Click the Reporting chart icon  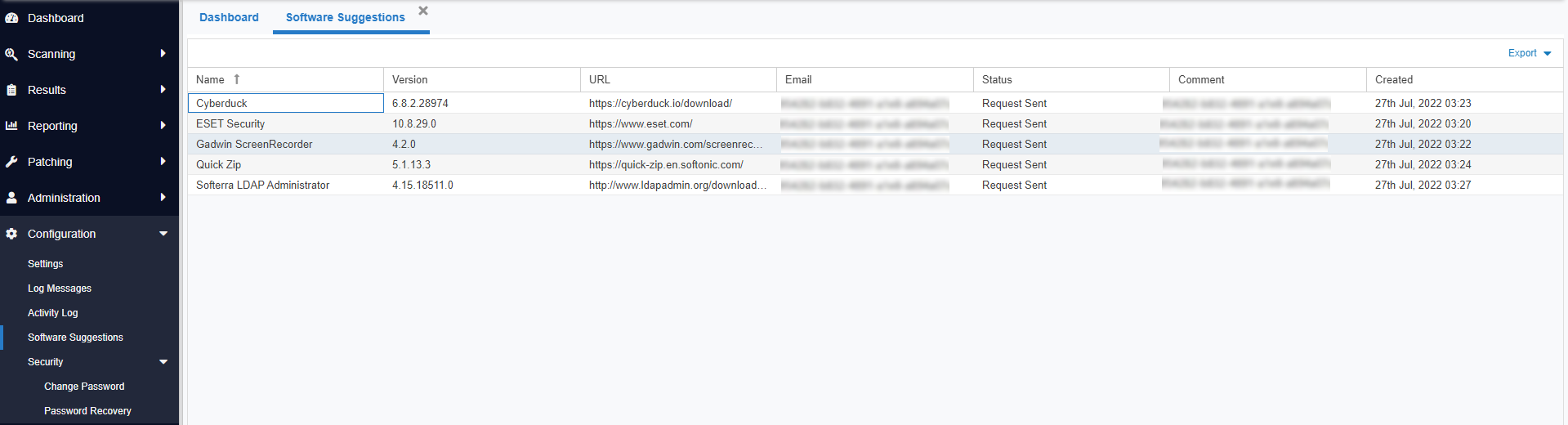(11, 126)
